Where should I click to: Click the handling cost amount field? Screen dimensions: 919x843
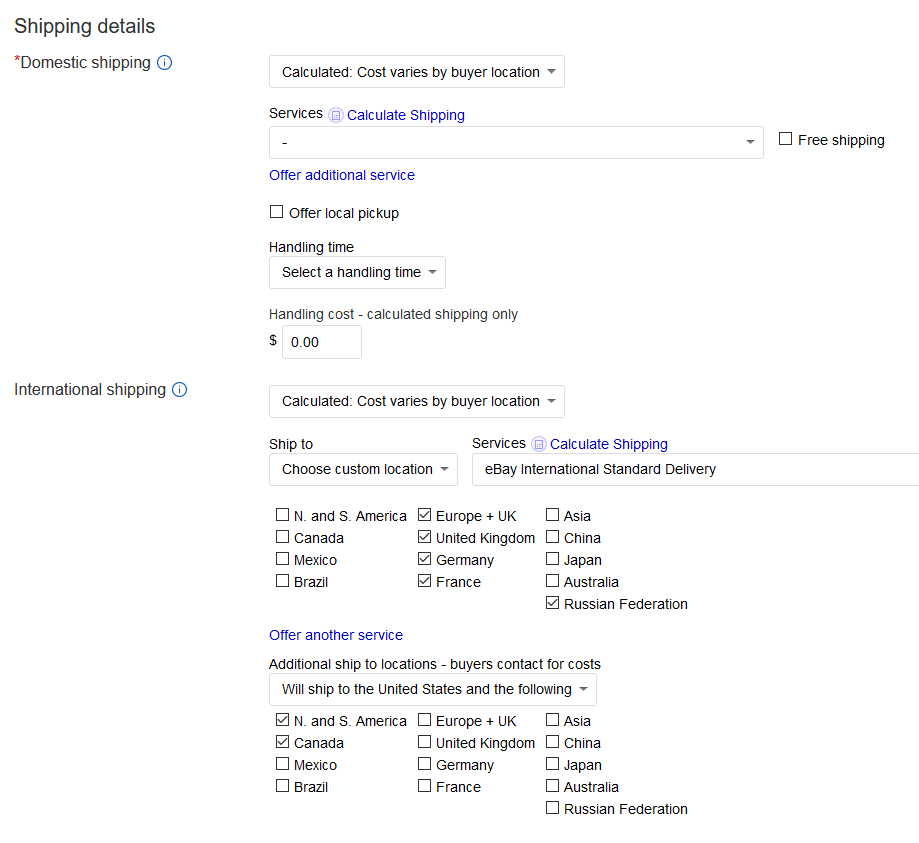point(322,342)
